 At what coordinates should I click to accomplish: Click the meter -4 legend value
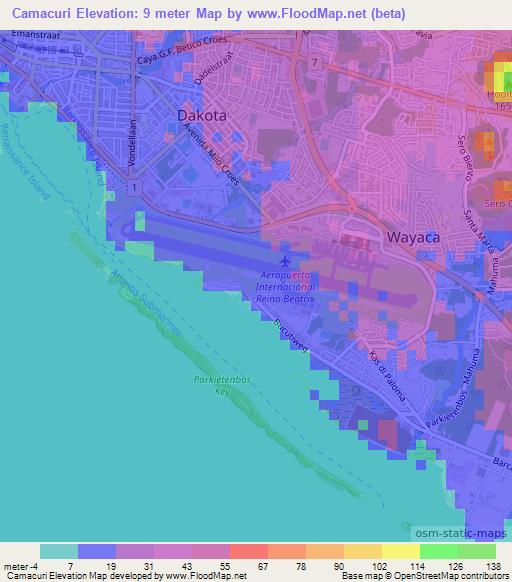click(x=20, y=566)
